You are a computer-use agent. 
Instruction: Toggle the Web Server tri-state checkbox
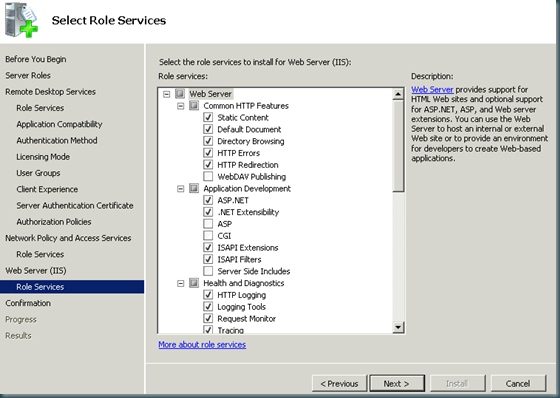pyautogui.click(x=180, y=94)
